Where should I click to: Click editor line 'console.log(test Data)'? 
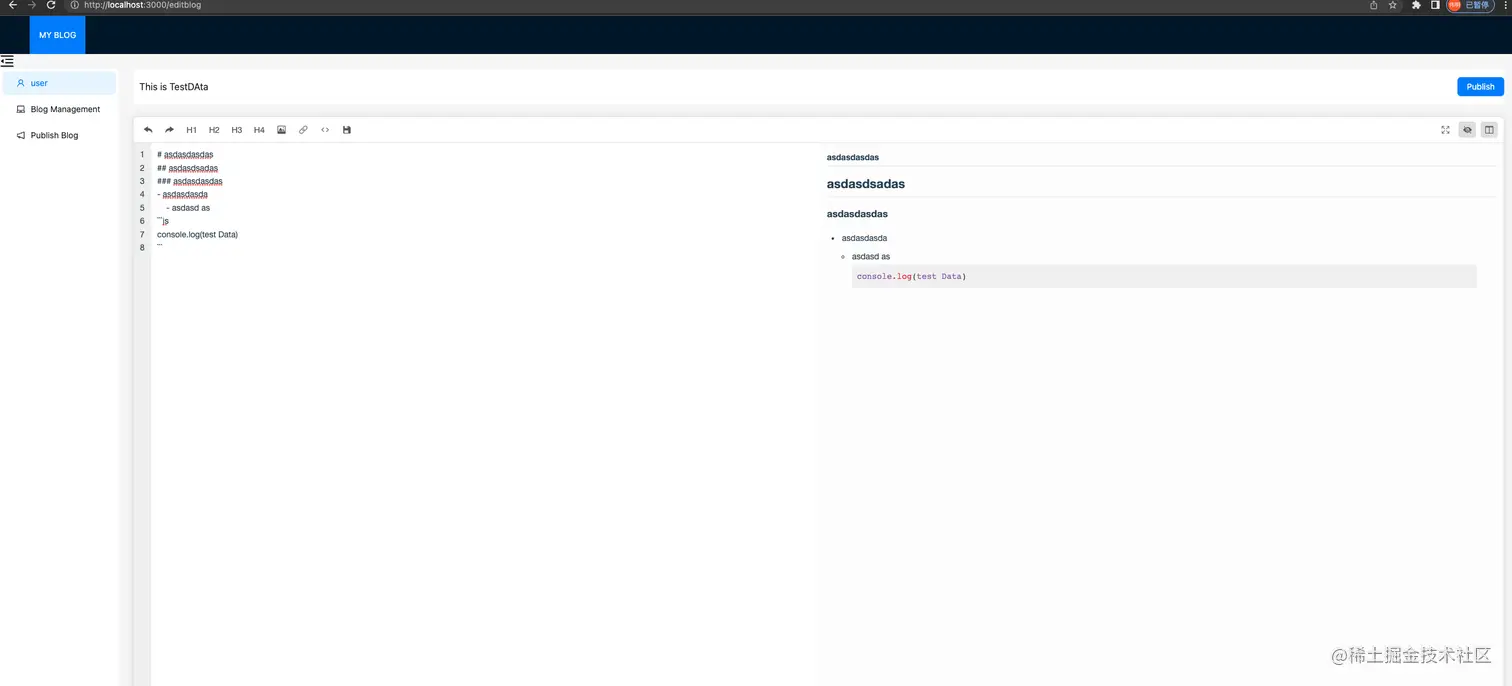[x=197, y=235]
